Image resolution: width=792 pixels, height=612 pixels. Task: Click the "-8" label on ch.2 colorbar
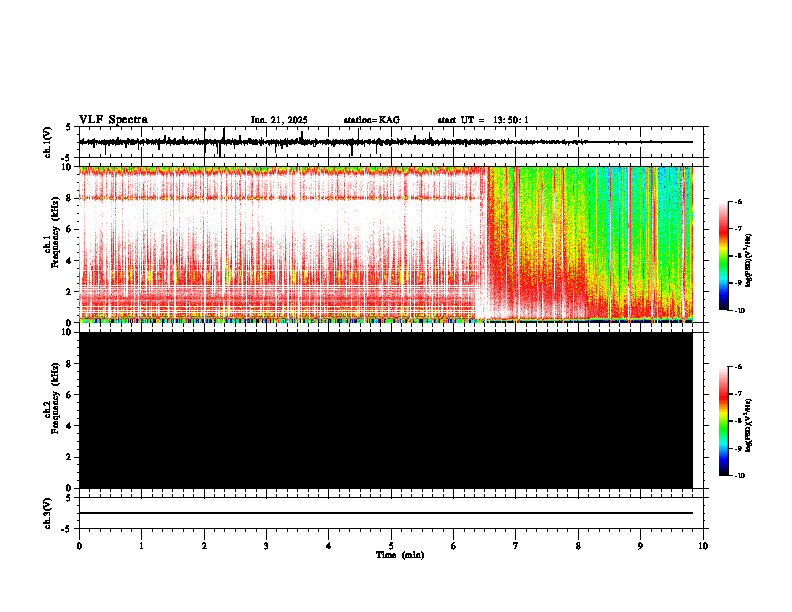[x=737, y=421]
